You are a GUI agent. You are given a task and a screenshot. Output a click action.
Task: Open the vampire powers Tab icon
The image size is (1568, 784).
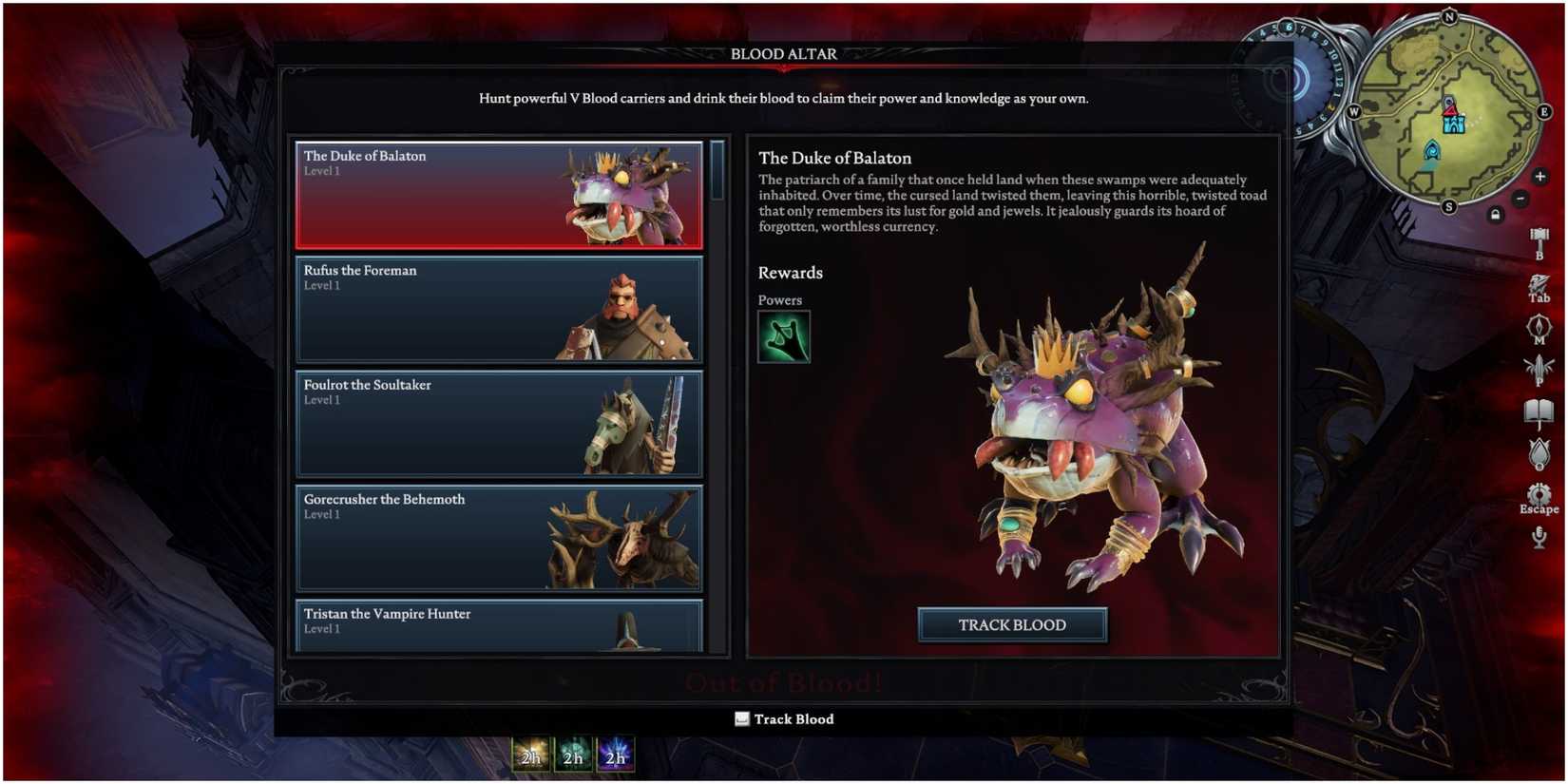(1539, 286)
